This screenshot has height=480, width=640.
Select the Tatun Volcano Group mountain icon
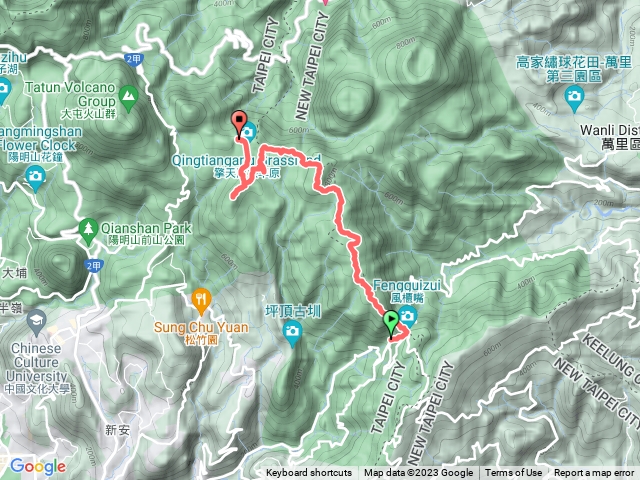(x=129, y=98)
